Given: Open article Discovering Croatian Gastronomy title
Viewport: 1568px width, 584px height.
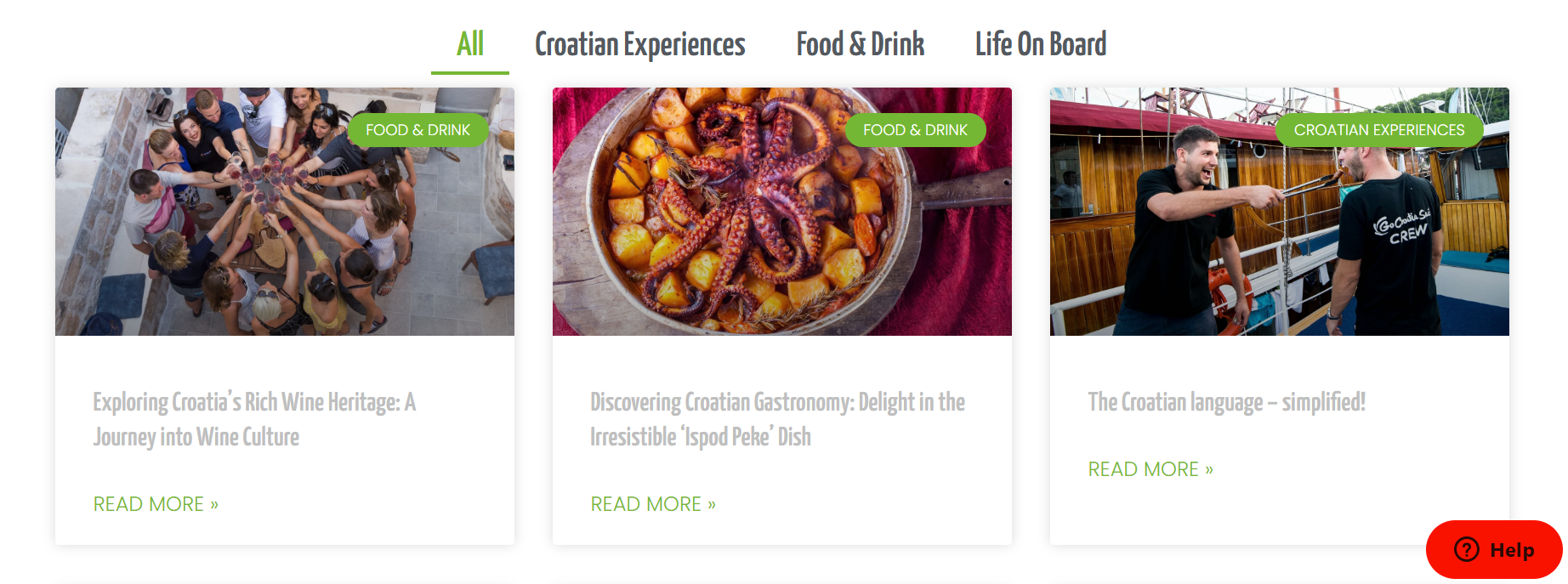Looking at the screenshot, I should tap(777, 419).
